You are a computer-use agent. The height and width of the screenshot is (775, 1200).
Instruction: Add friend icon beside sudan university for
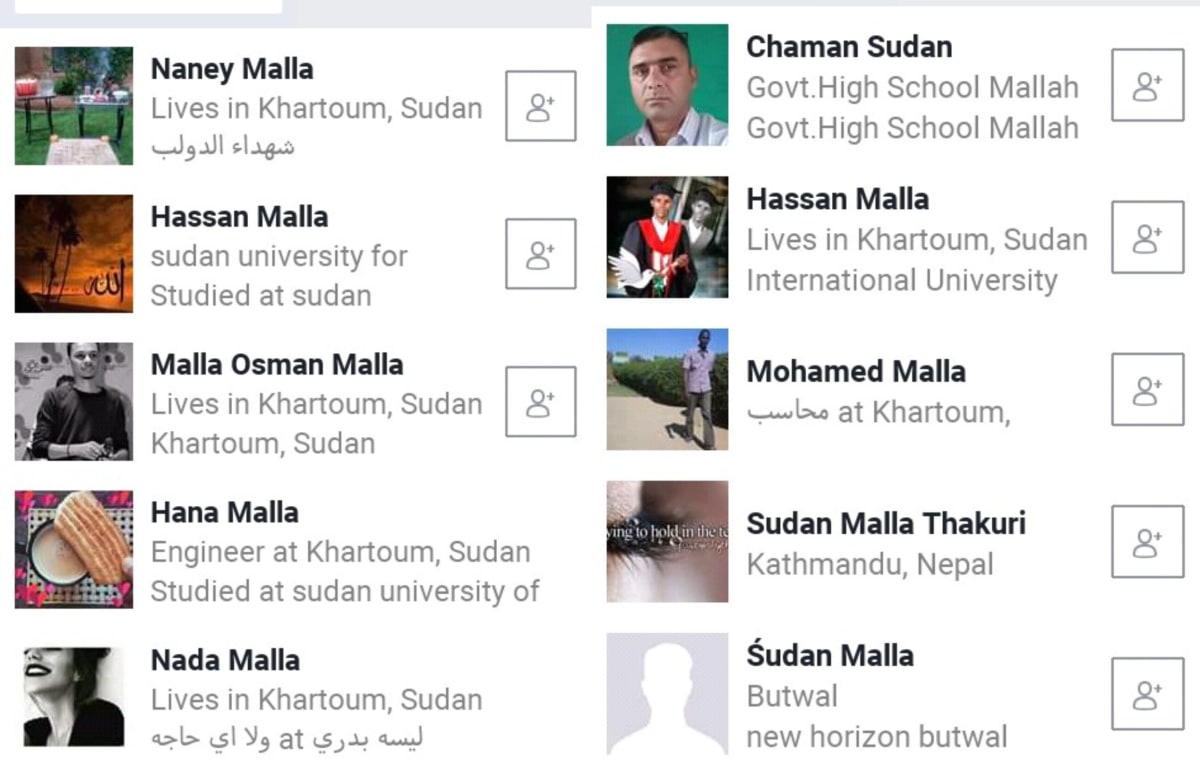tap(541, 254)
